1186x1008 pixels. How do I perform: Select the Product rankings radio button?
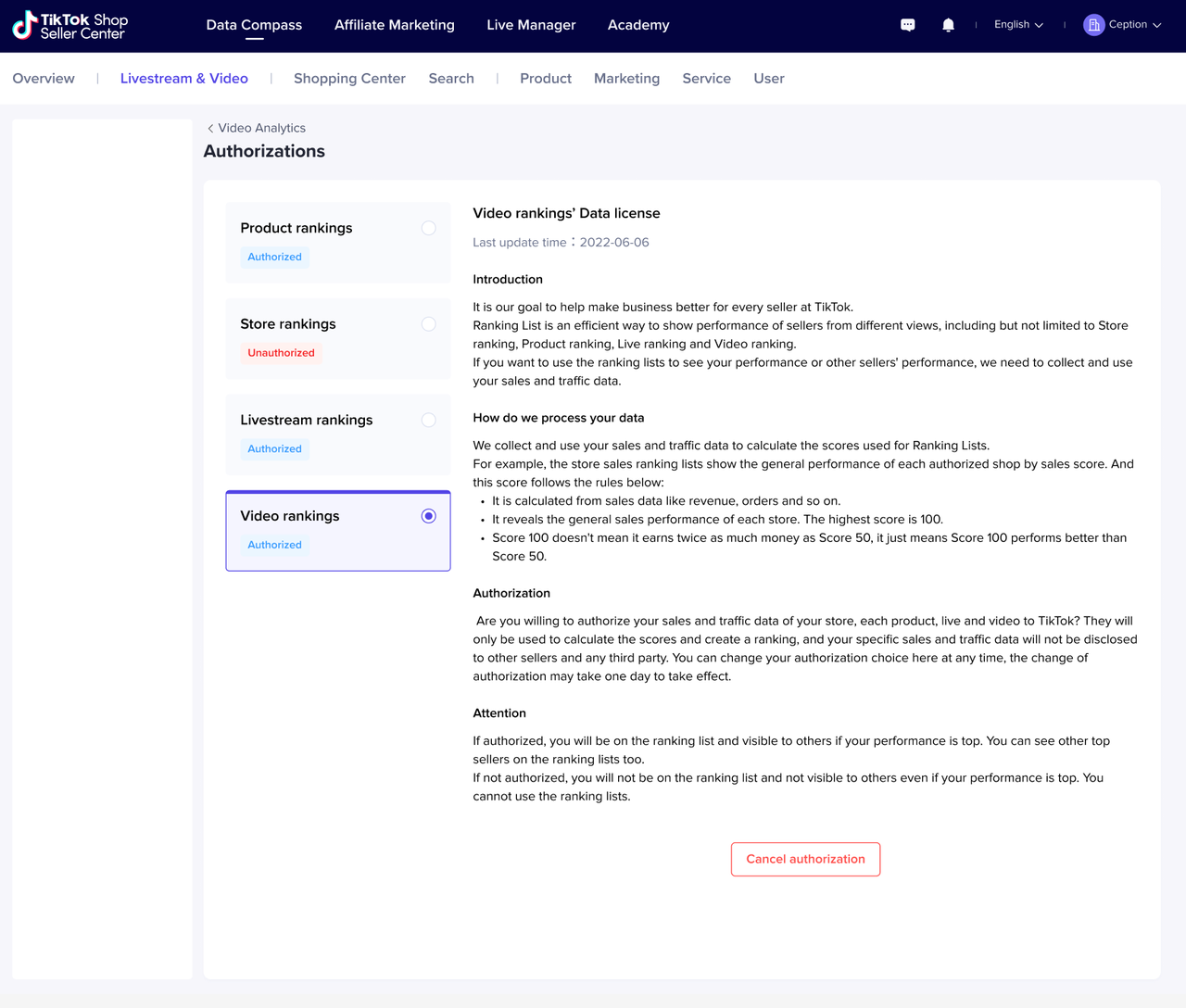(x=428, y=228)
